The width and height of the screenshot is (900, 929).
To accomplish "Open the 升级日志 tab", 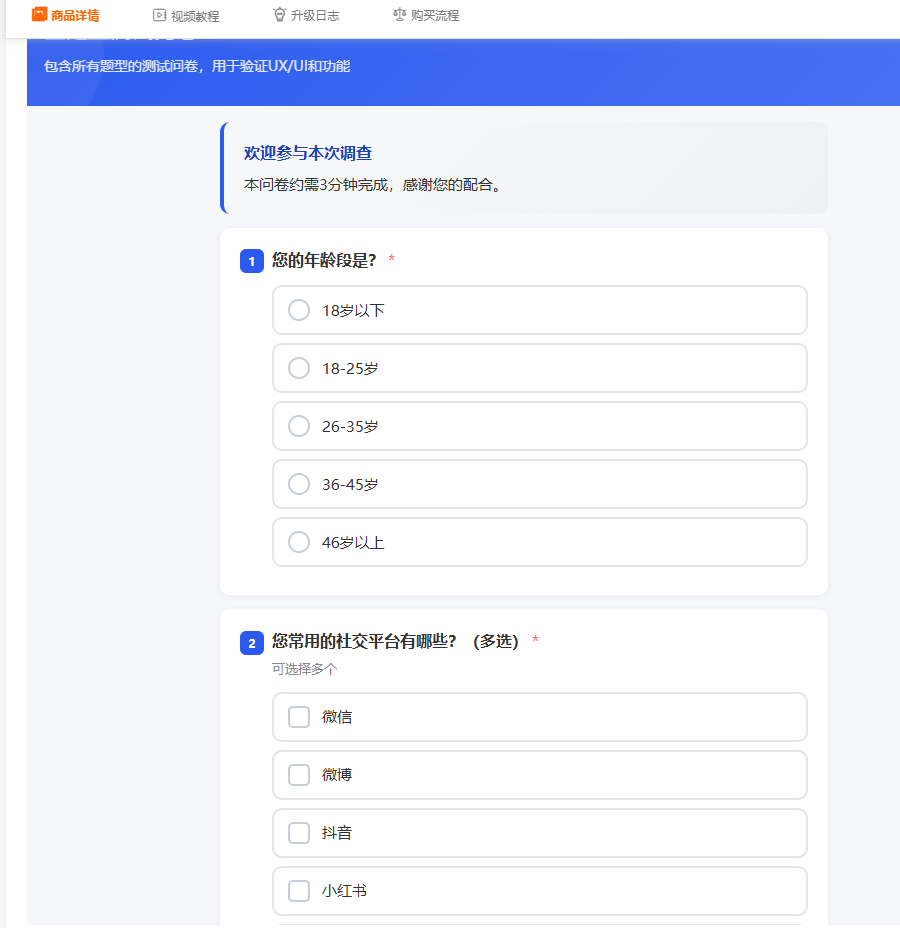I will [x=314, y=16].
